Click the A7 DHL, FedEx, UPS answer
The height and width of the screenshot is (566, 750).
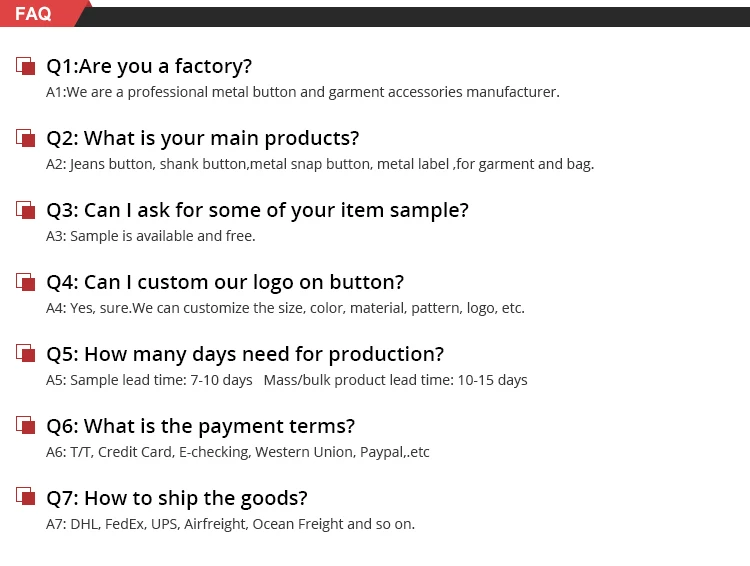pos(230,524)
